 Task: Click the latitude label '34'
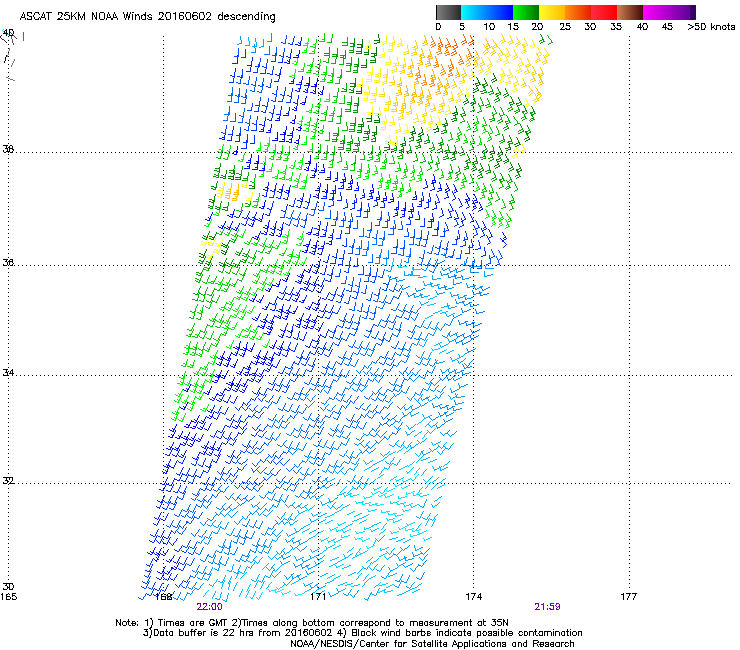point(8,373)
